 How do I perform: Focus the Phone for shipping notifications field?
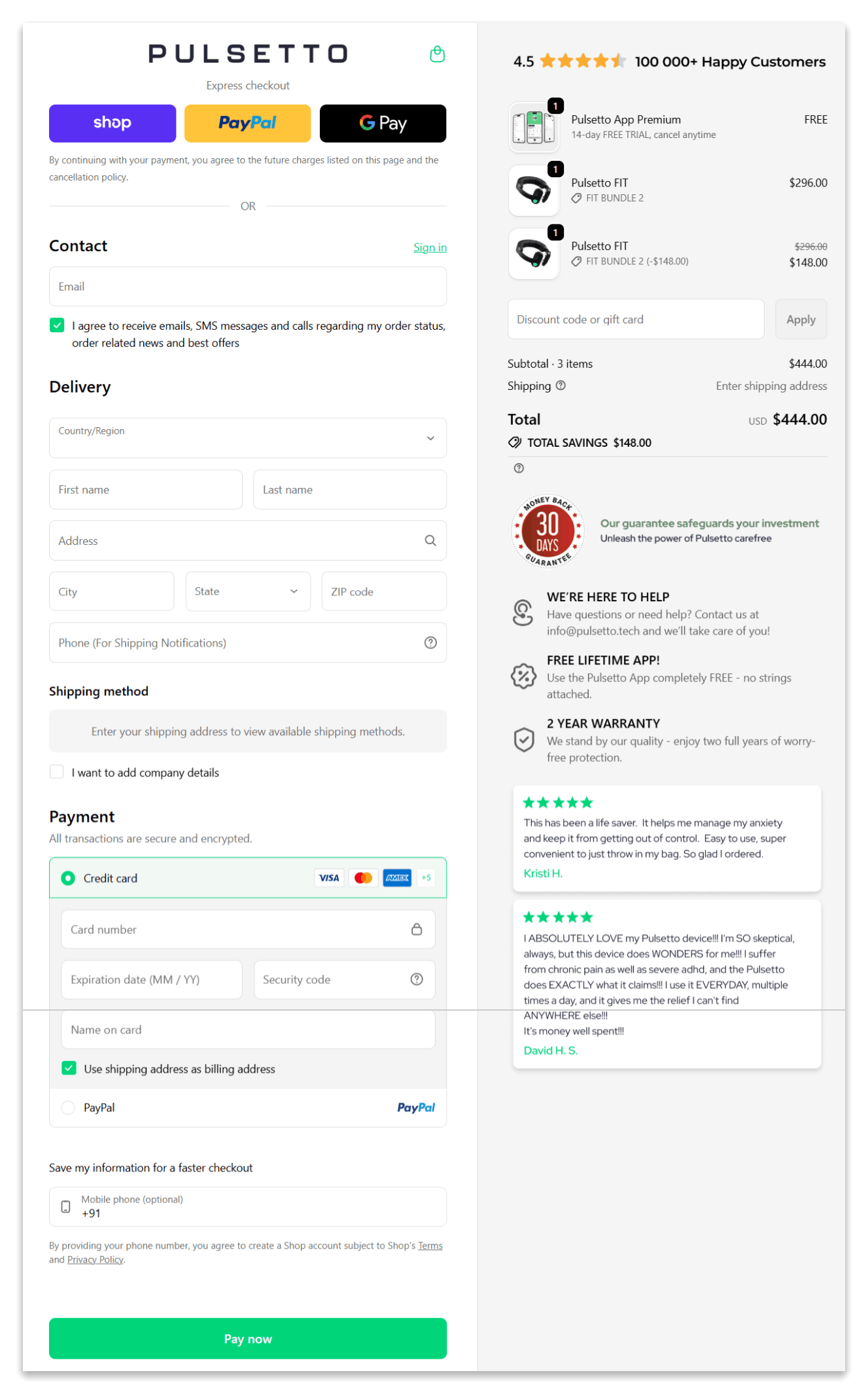[x=248, y=642]
